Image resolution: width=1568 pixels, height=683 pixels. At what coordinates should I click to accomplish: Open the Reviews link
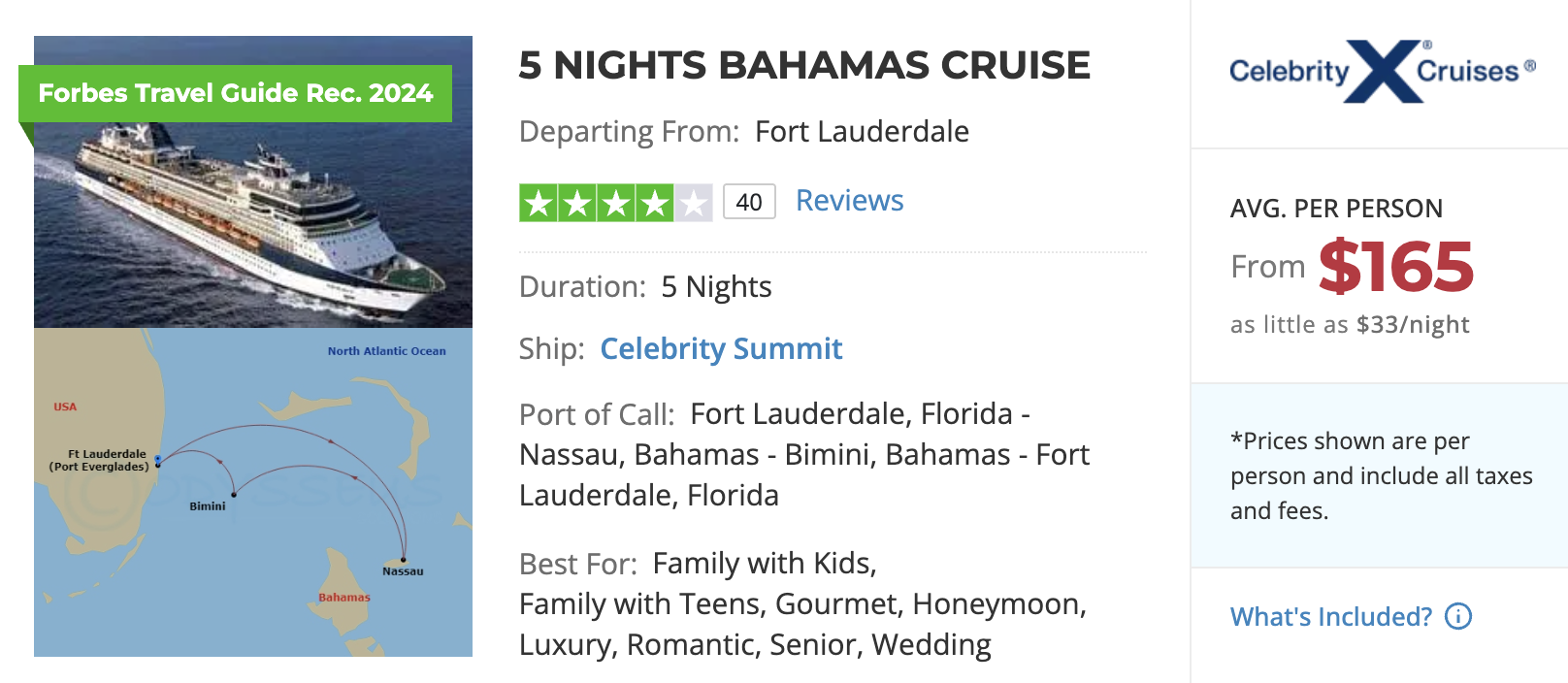point(849,200)
